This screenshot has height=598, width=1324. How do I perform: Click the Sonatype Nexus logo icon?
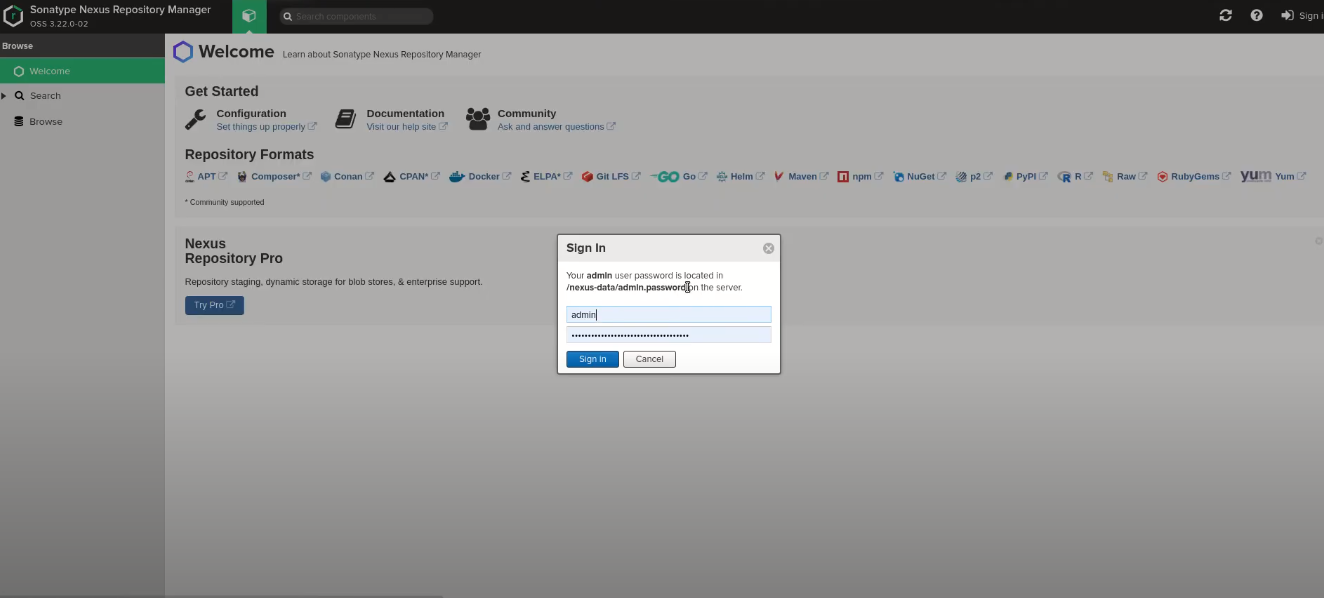[x=14, y=16]
